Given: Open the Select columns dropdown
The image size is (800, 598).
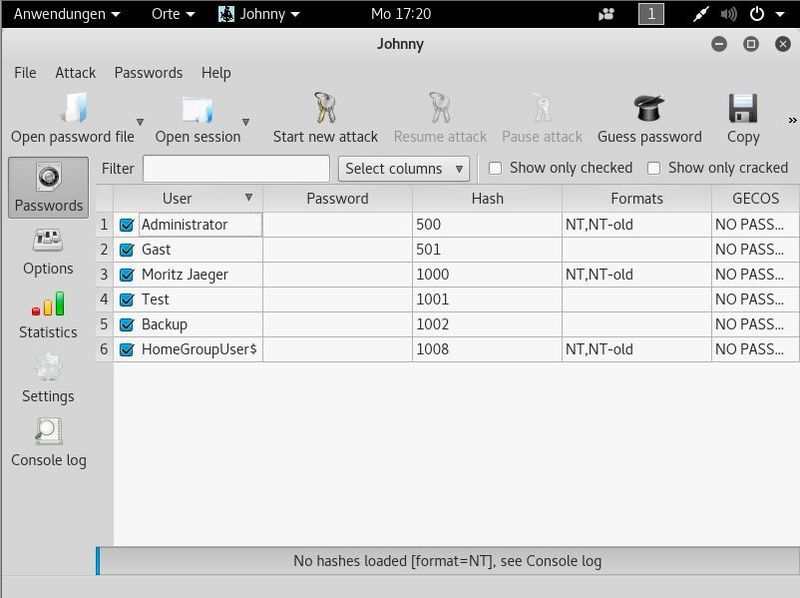Looking at the screenshot, I should point(404,168).
